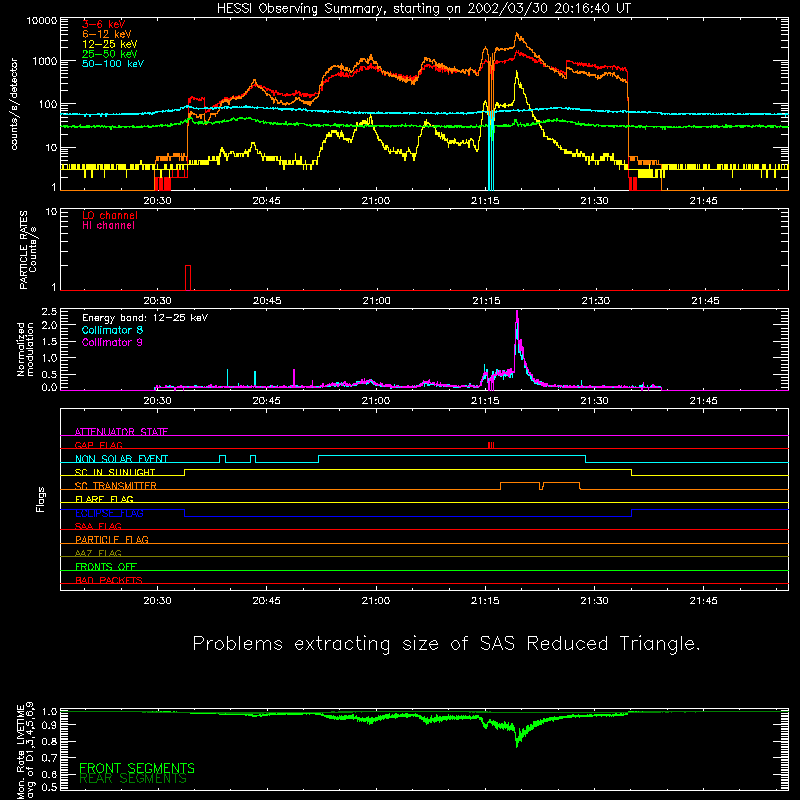Click the 'Problems extracting size of SAS Reduced Triangle.' message

pyautogui.click(x=446, y=644)
